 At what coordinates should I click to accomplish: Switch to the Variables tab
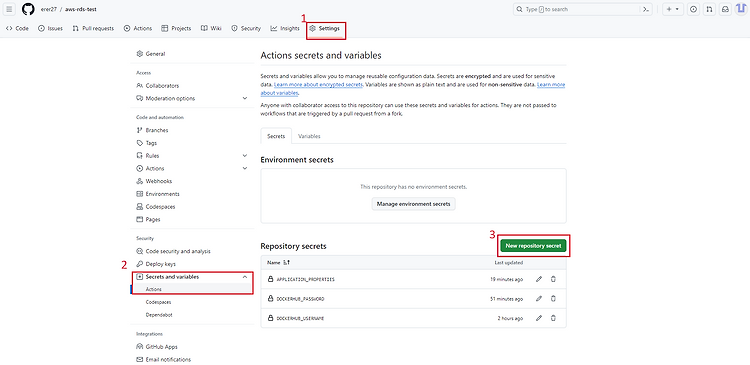tap(309, 136)
